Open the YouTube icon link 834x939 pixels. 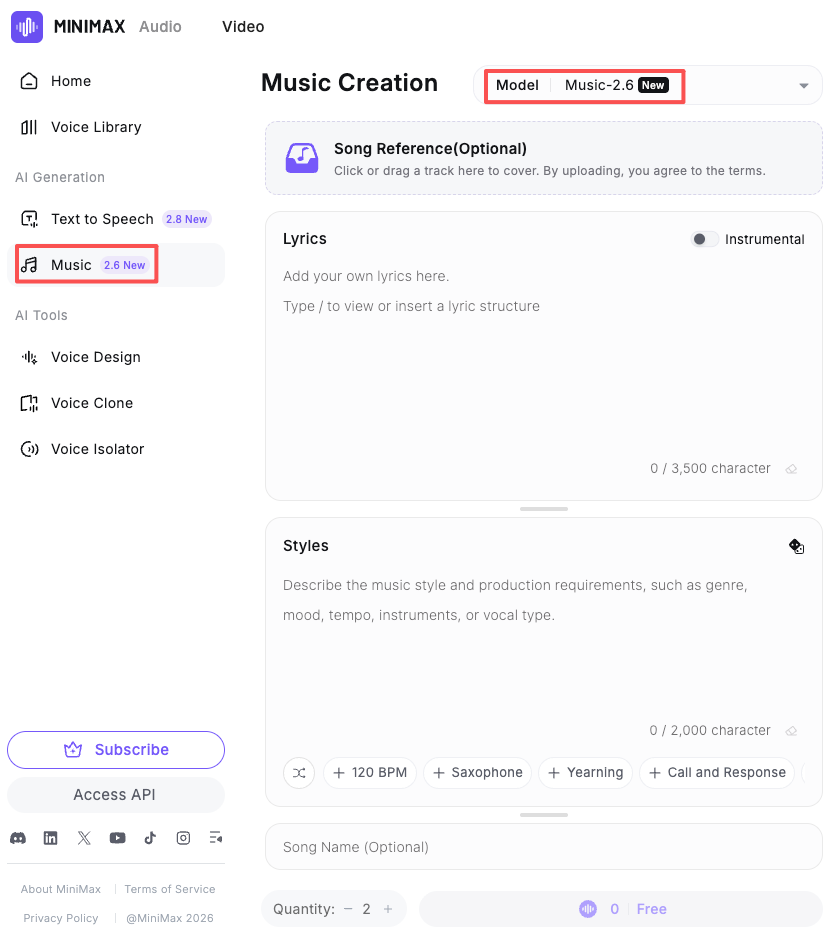(x=117, y=838)
